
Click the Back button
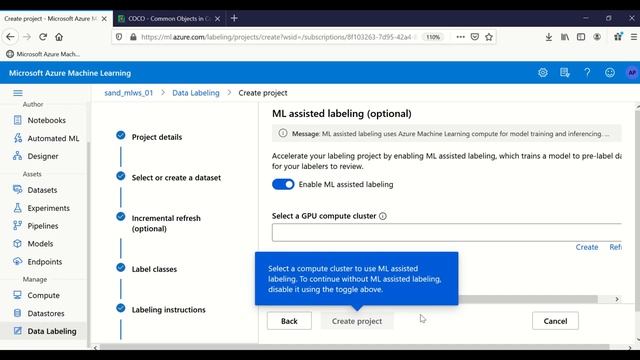(x=289, y=321)
